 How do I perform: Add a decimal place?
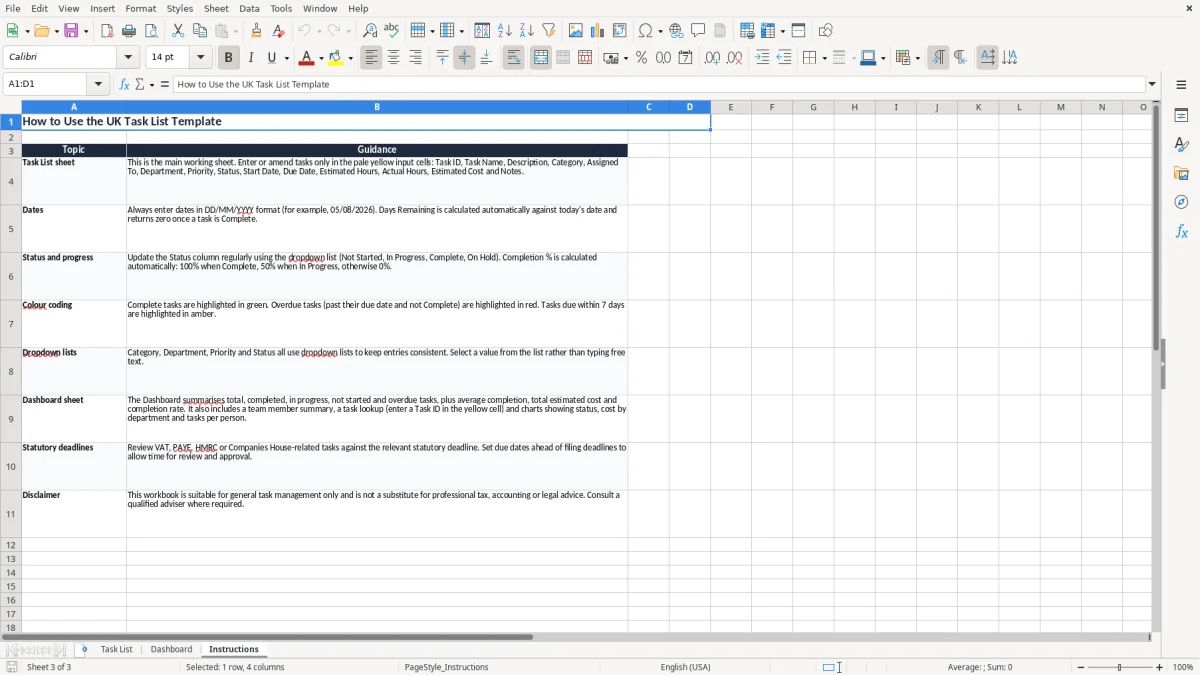(x=712, y=58)
